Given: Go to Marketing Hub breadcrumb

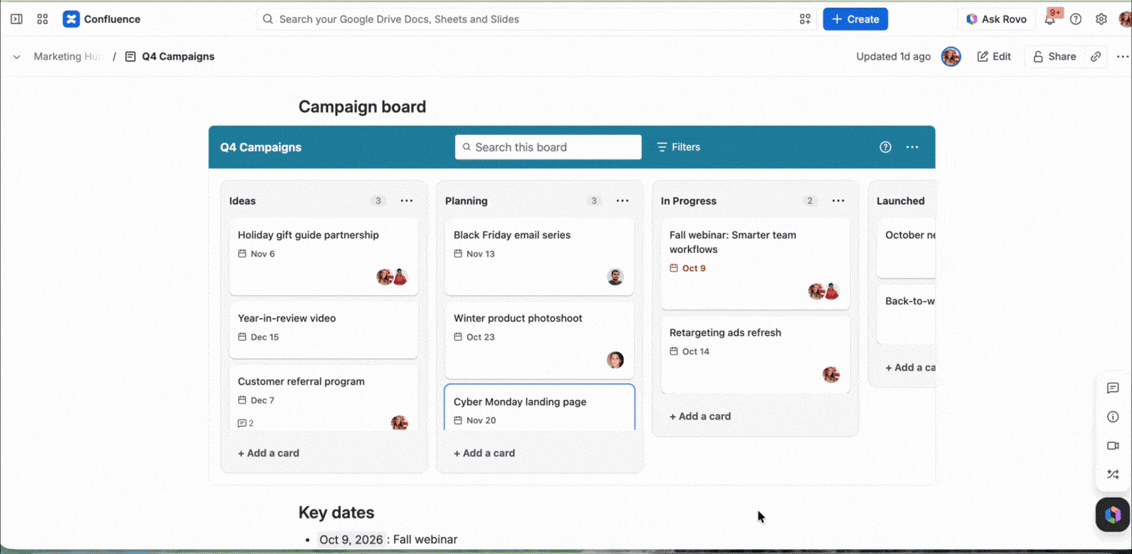Looking at the screenshot, I should pos(69,56).
